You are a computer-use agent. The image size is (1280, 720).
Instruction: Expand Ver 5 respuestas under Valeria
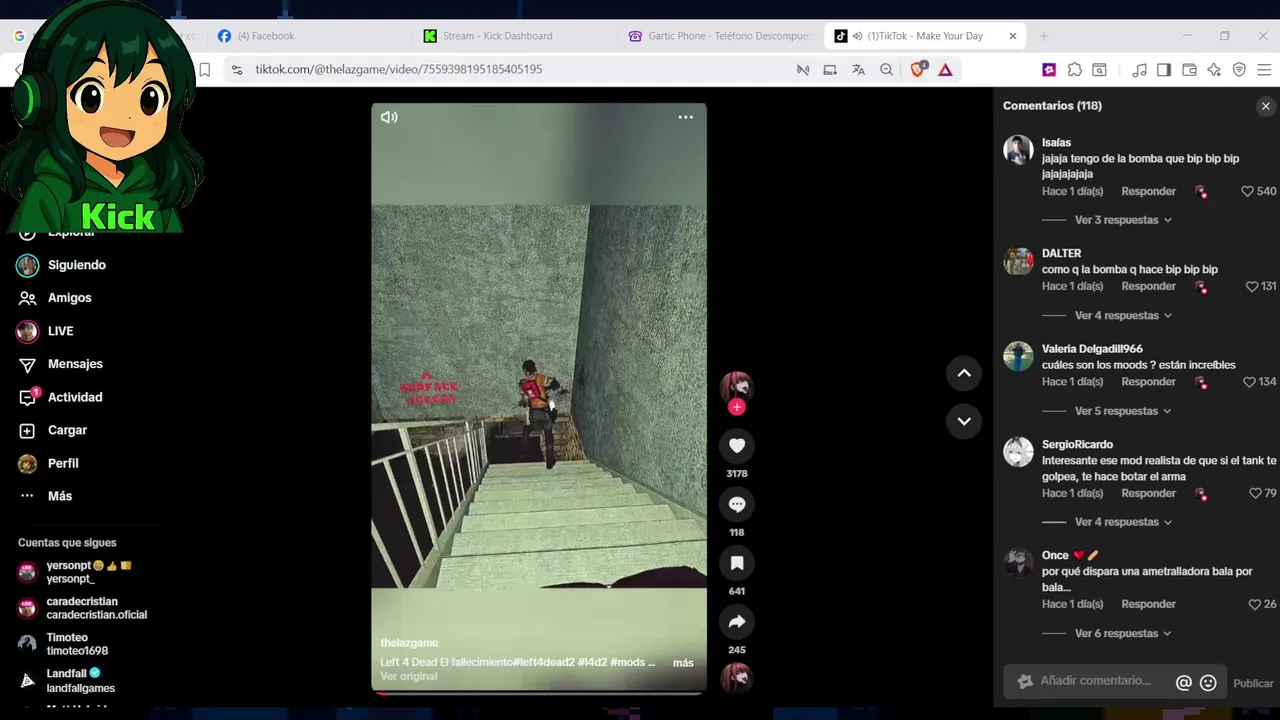(x=1123, y=411)
